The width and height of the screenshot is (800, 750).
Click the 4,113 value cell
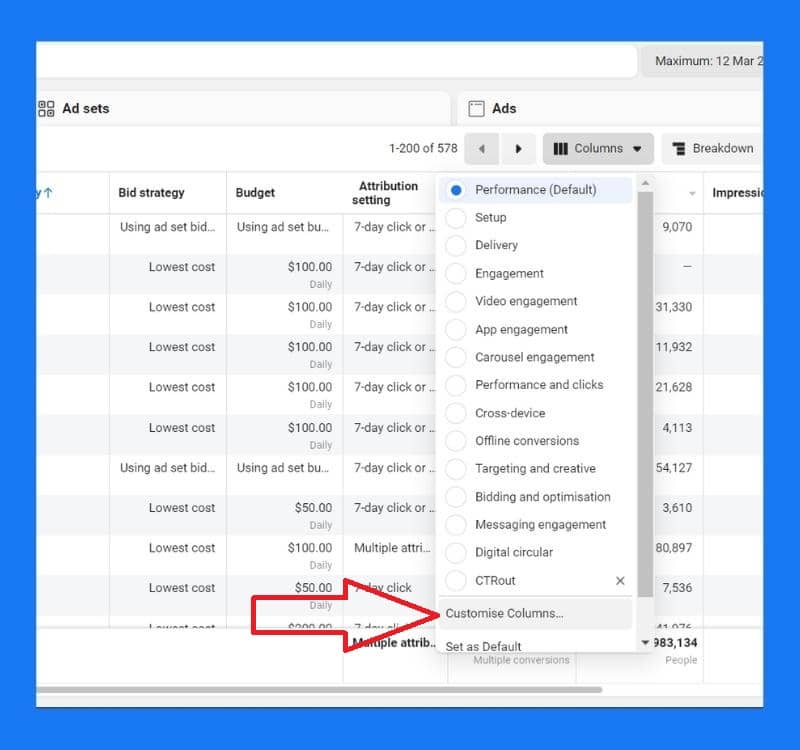coord(677,428)
